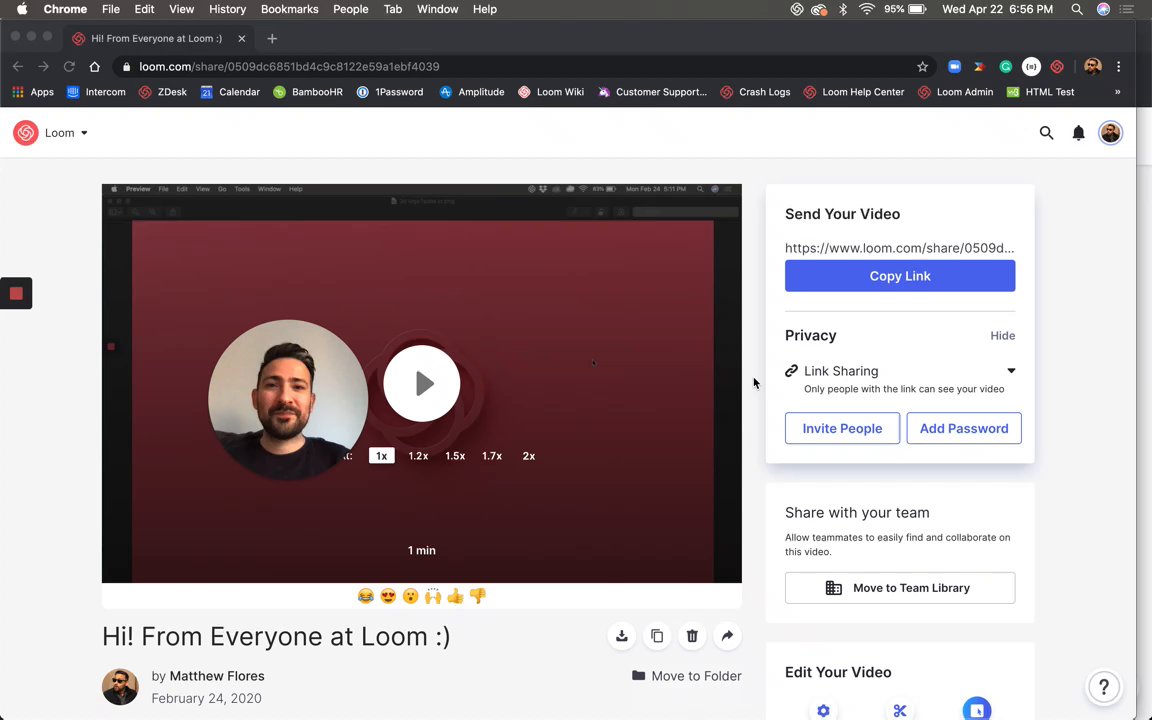
Task: Click the video title text
Action: point(276,636)
